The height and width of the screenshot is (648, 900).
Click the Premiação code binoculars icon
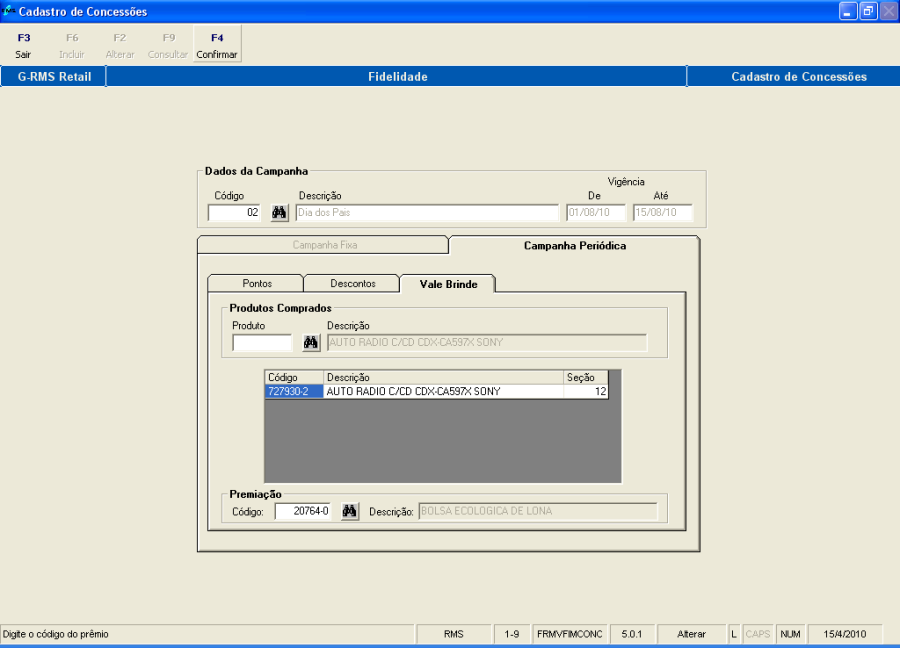point(350,511)
